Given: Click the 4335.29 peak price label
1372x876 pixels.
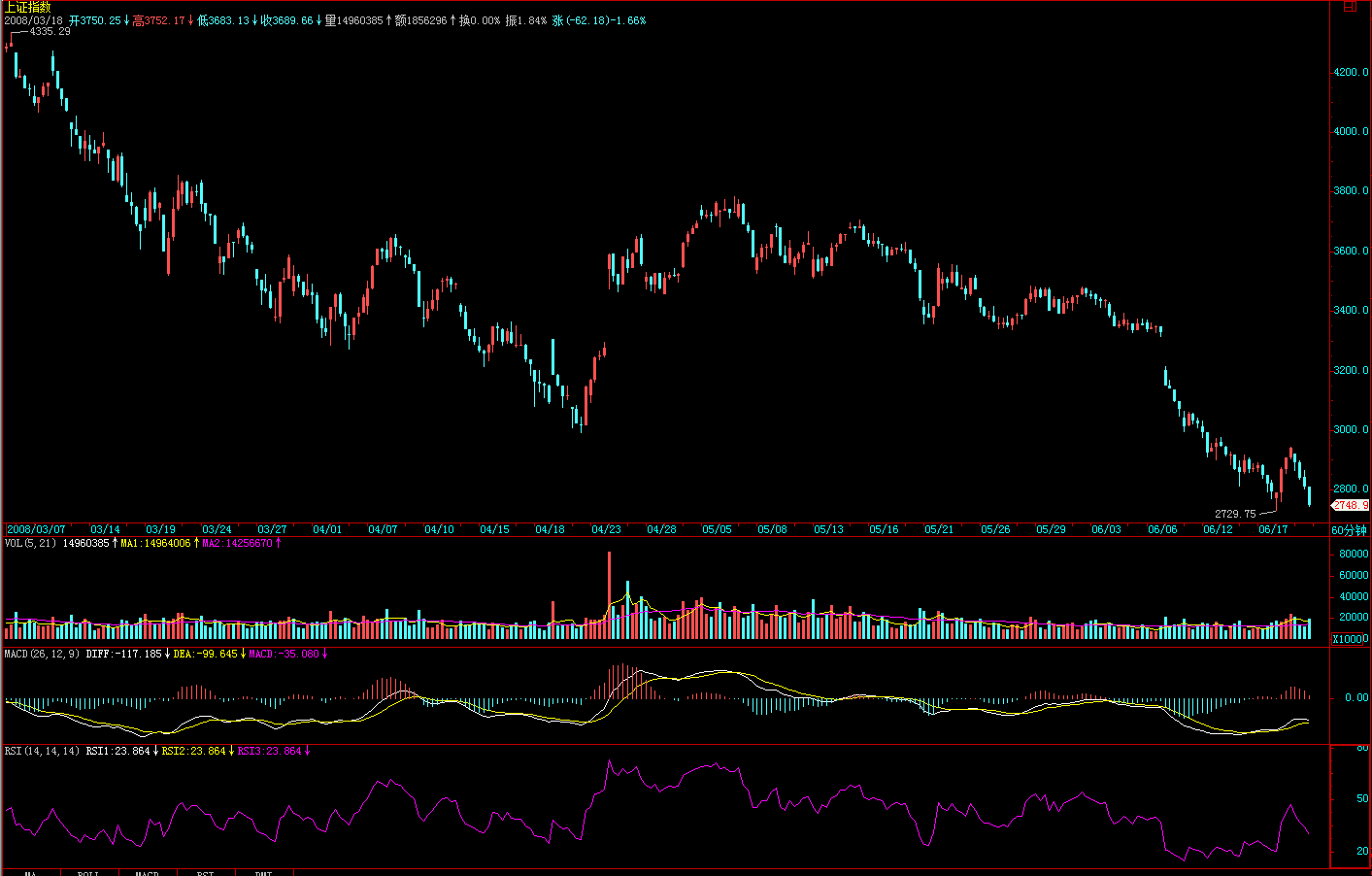Looking at the screenshot, I should [50, 32].
